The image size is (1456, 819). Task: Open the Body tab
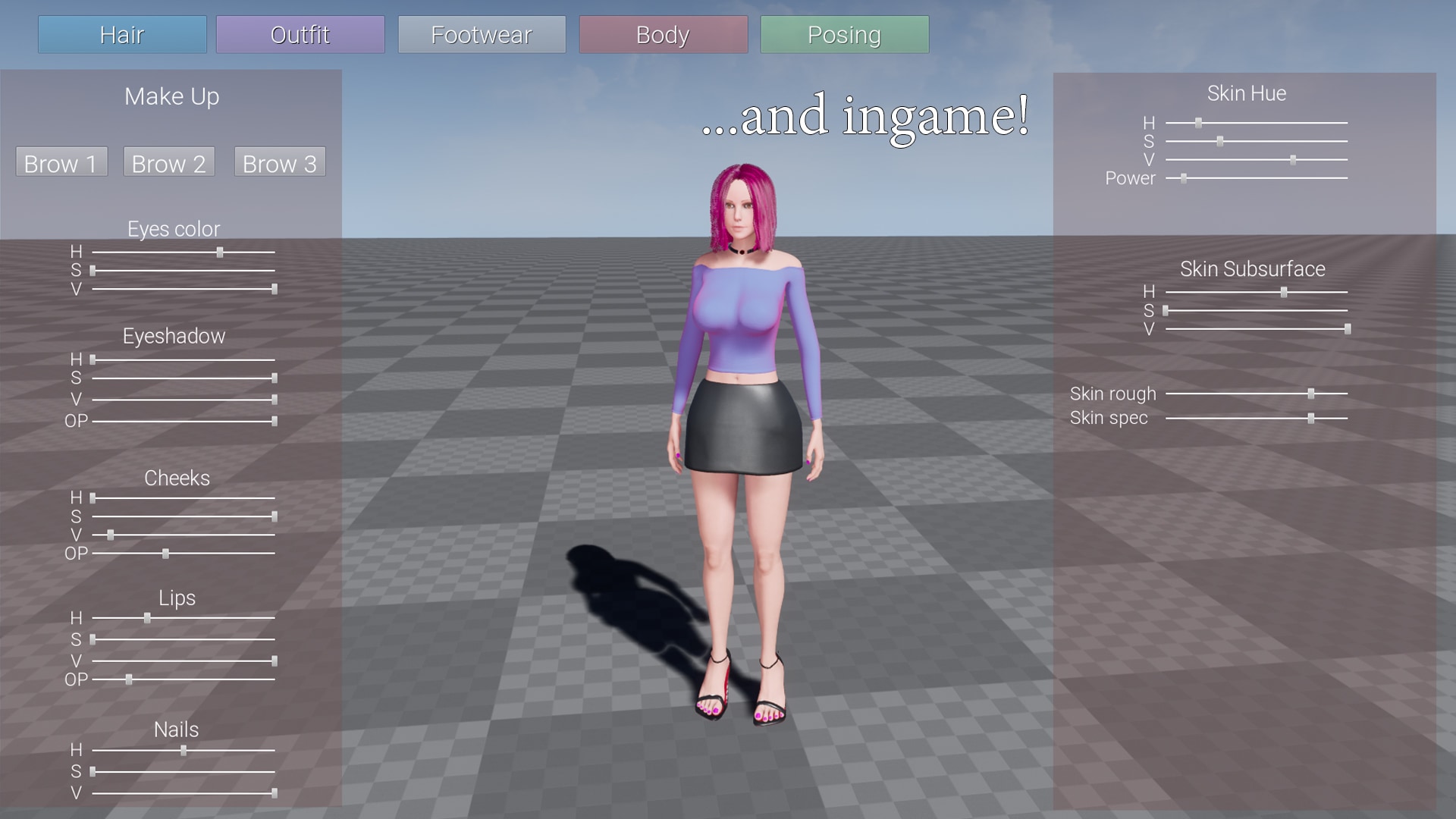pos(663,35)
